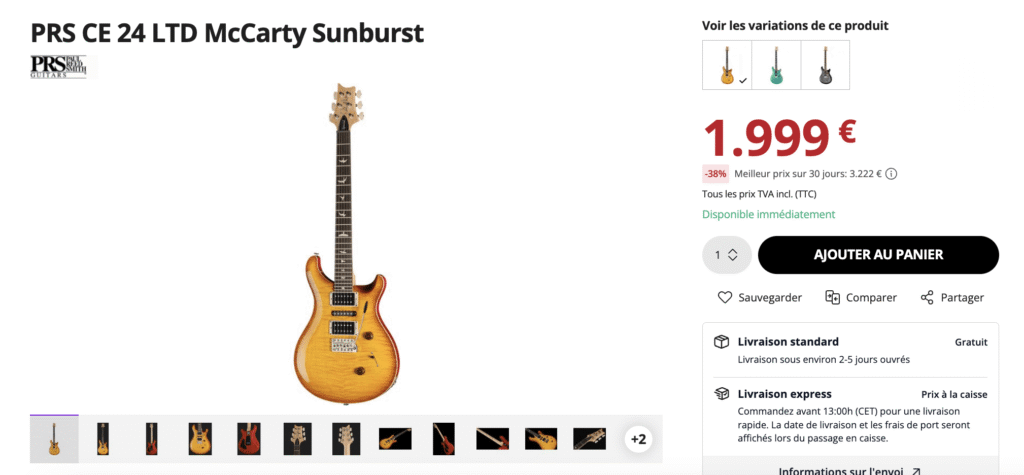Show the headstock front close-up thumbnail
Screen dimensions: 1024x475
click(297, 438)
